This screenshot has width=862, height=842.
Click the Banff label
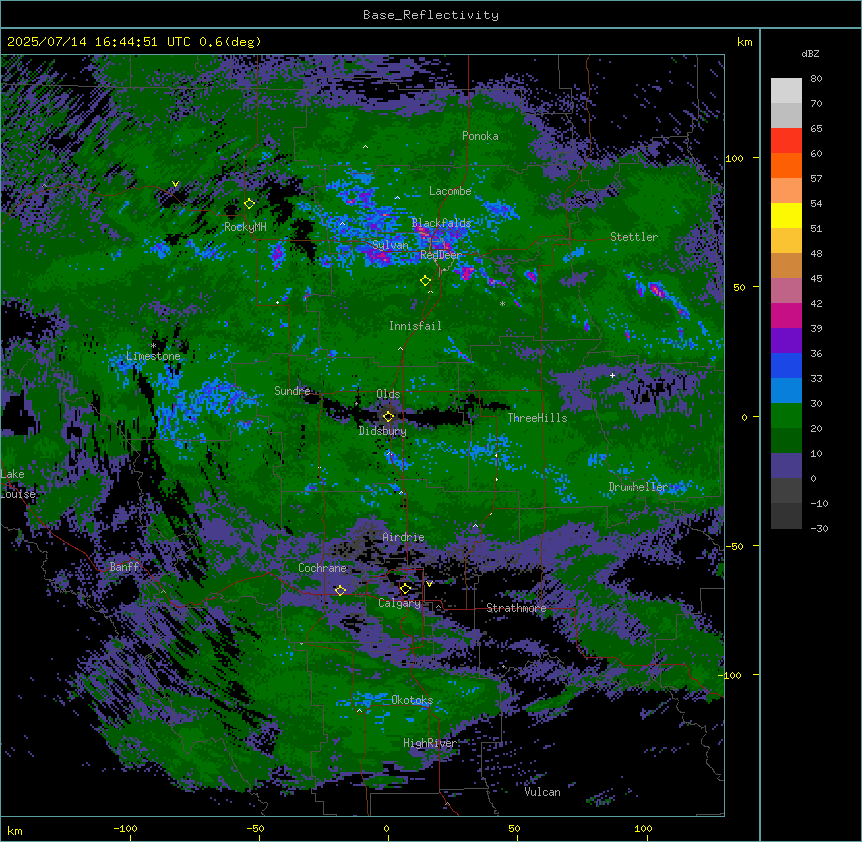124,567
